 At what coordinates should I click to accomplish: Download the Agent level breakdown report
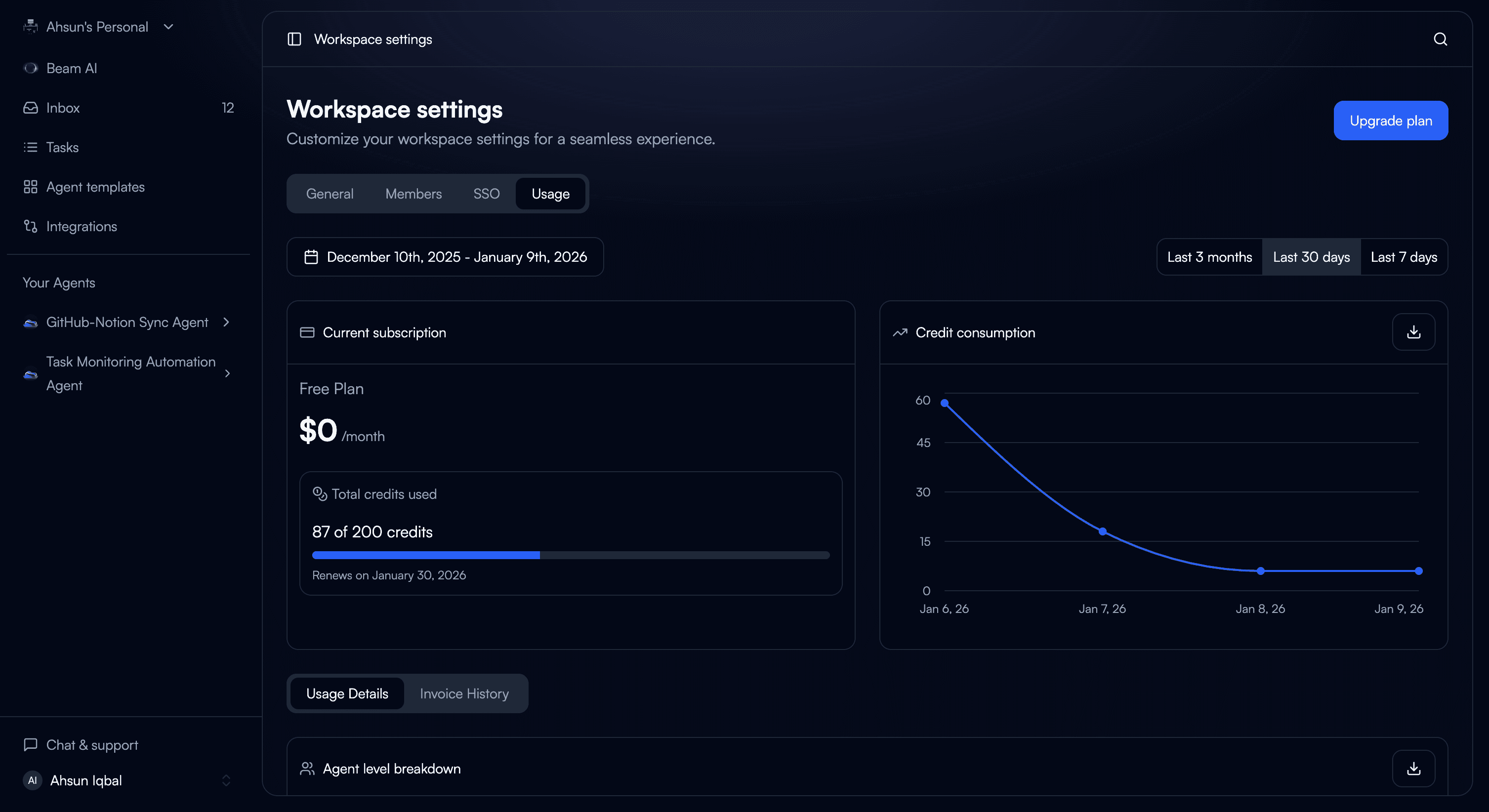tap(1413, 768)
